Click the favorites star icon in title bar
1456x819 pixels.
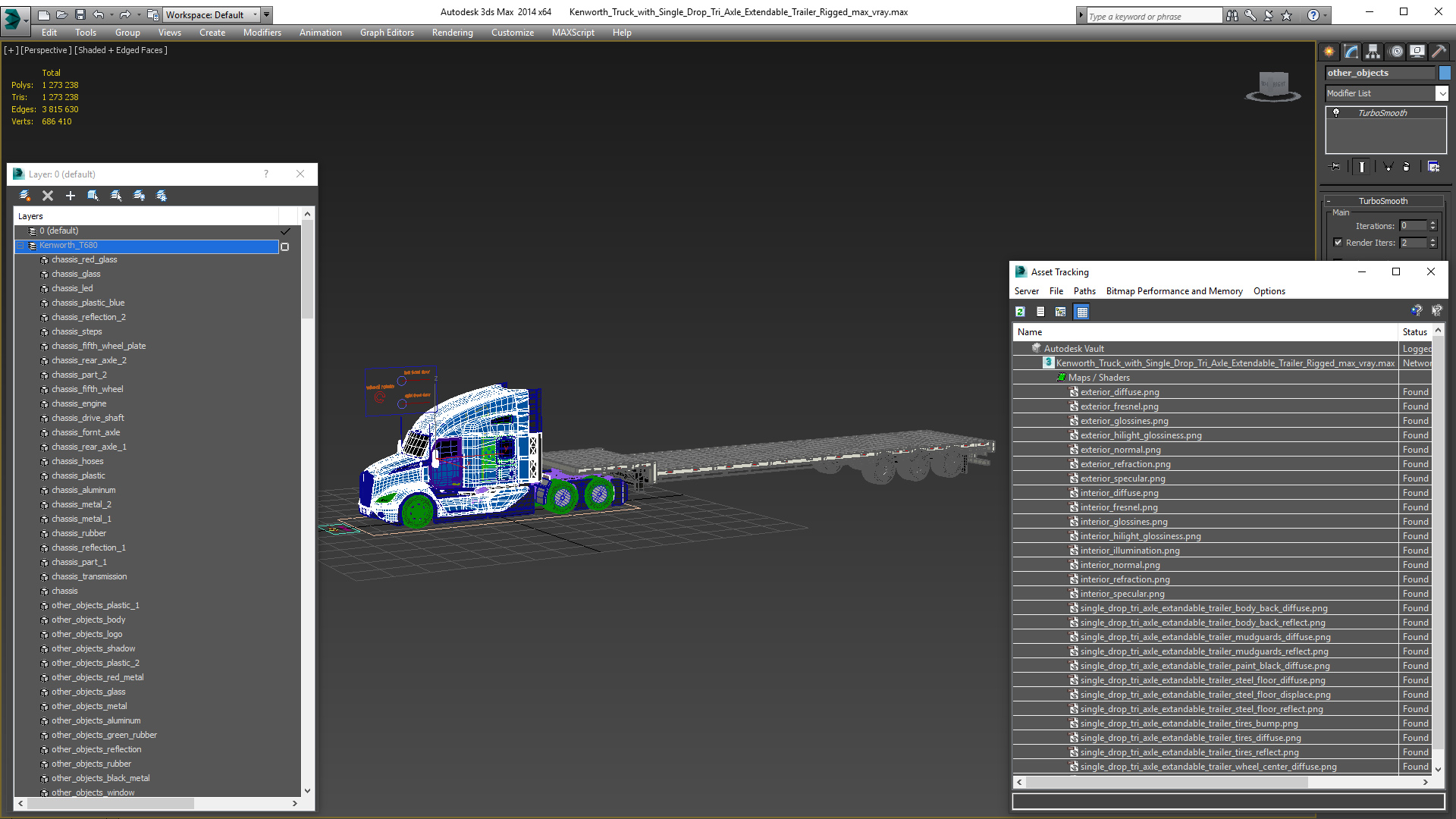pos(1287,15)
